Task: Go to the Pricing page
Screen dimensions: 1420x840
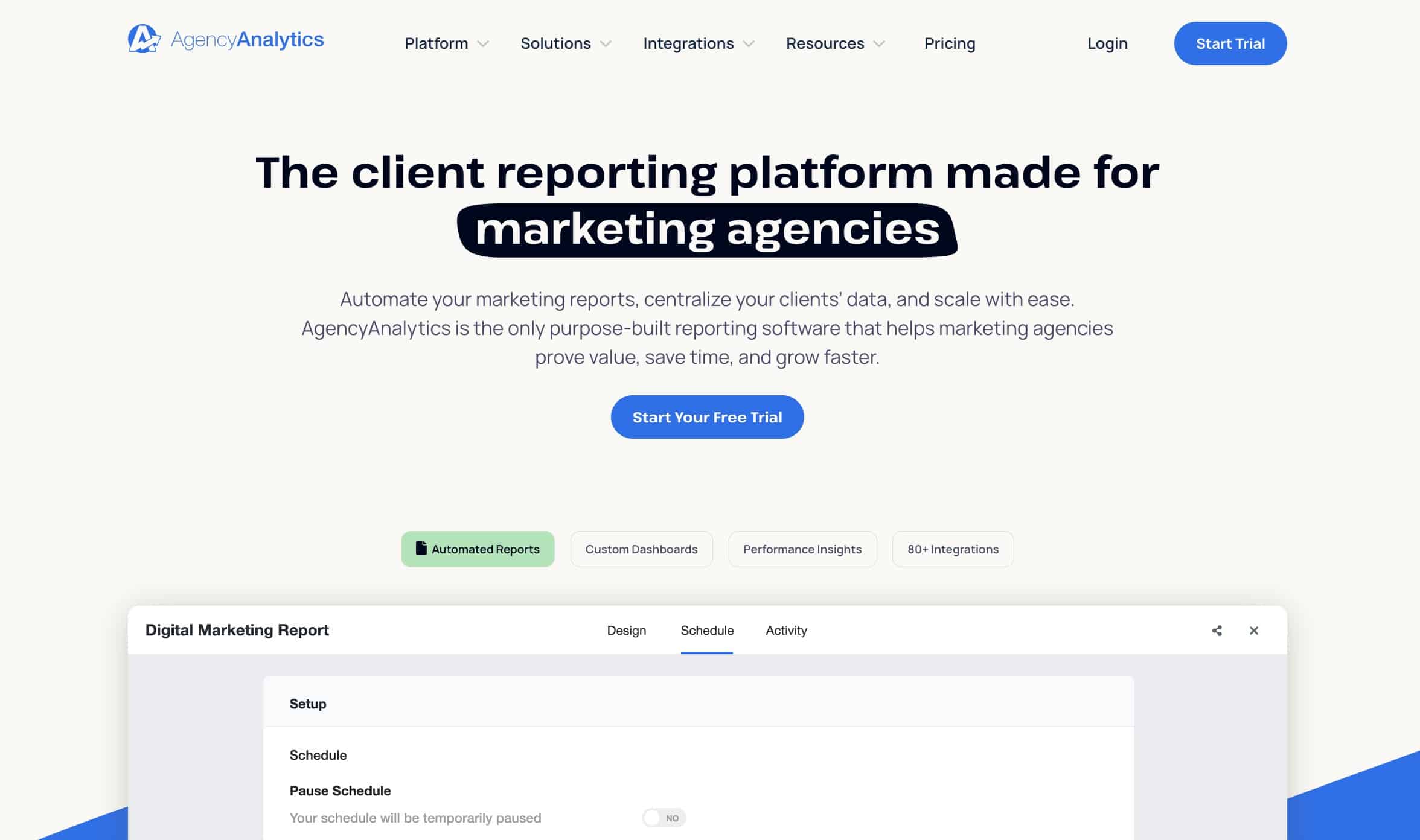Action: click(x=949, y=43)
